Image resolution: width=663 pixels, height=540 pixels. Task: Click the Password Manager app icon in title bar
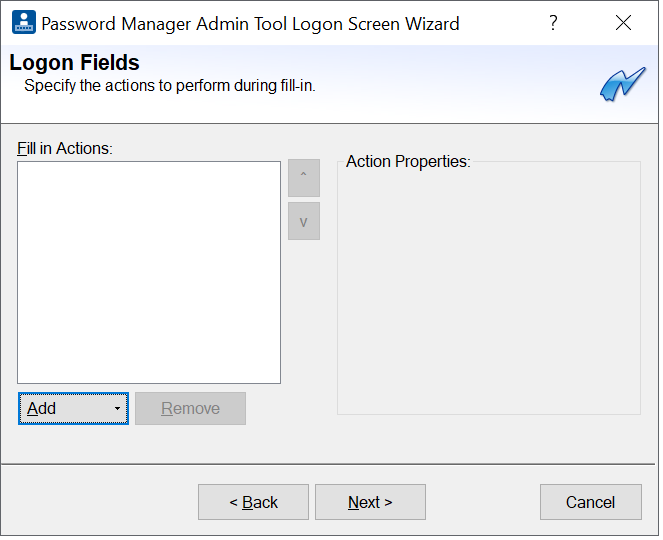point(23,22)
